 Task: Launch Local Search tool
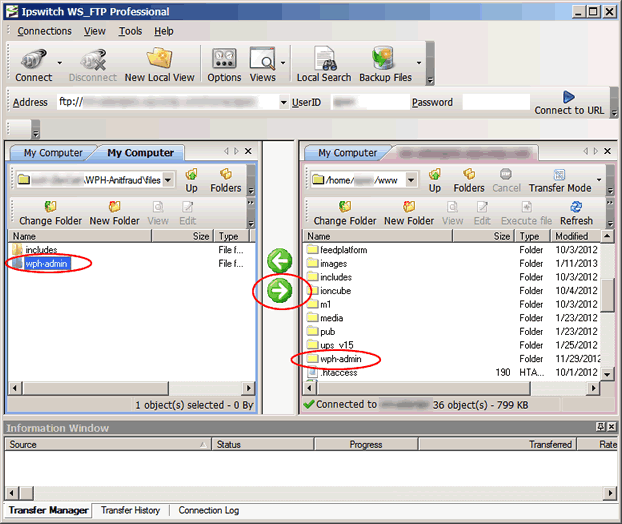coord(323,65)
